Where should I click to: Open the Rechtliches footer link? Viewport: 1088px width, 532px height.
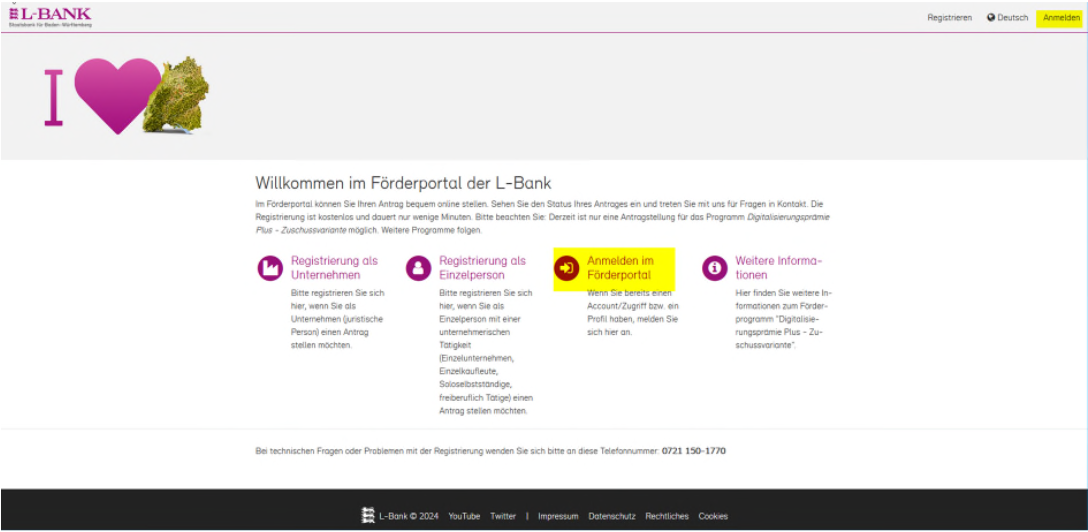pos(667,517)
